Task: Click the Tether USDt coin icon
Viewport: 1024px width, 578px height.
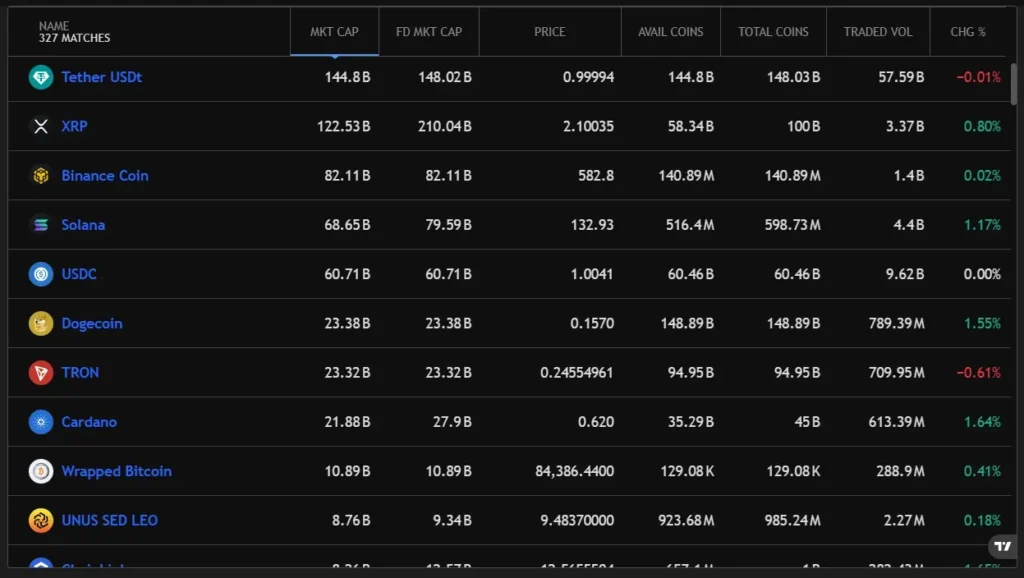Action: (41, 77)
